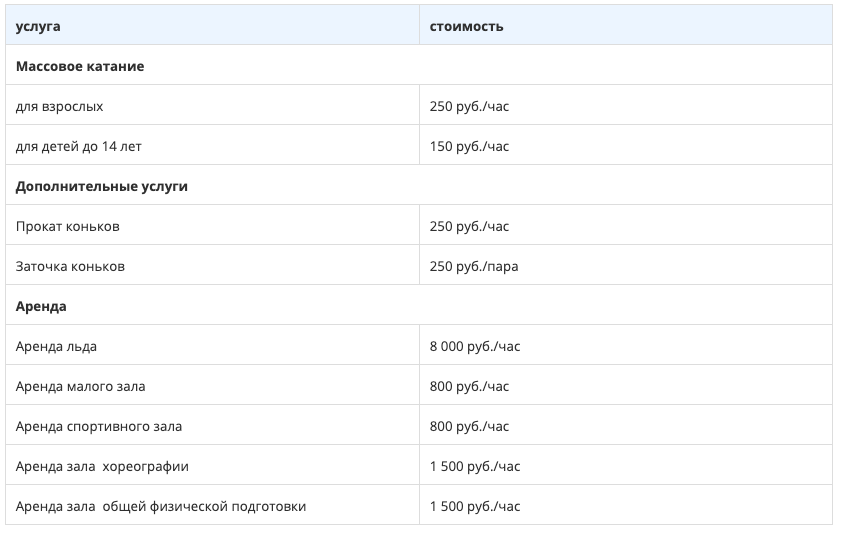The height and width of the screenshot is (533, 842).
Task: Click the "услуга" column header
Action: point(38,26)
